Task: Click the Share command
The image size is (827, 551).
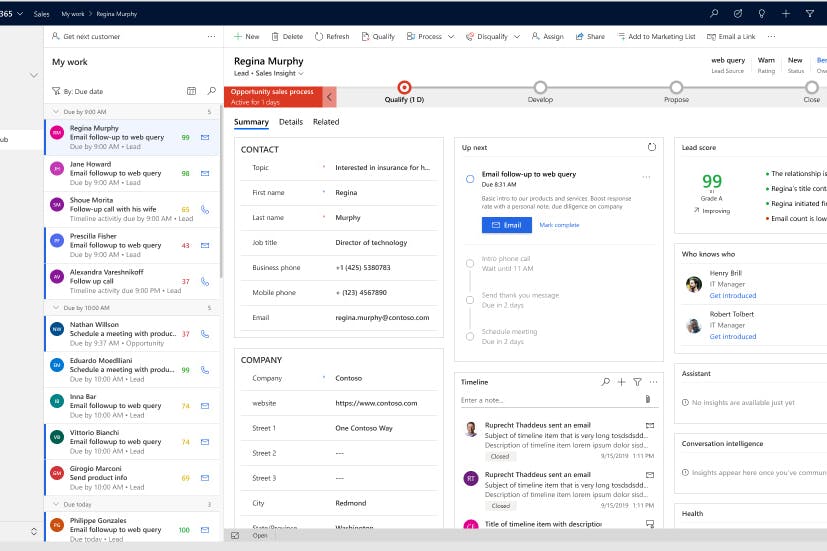Action: (x=590, y=36)
